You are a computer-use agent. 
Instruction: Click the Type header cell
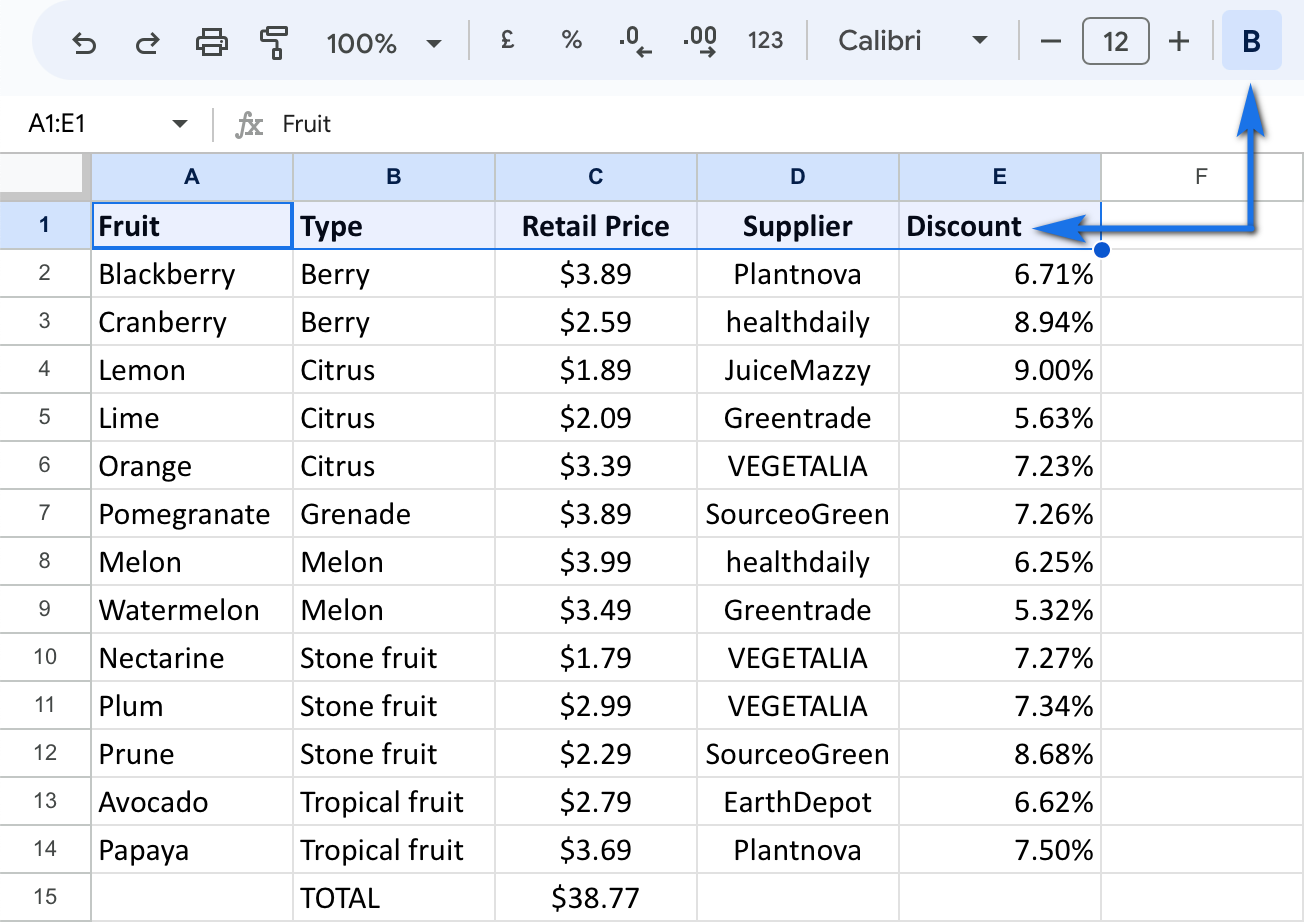coord(394,225)
